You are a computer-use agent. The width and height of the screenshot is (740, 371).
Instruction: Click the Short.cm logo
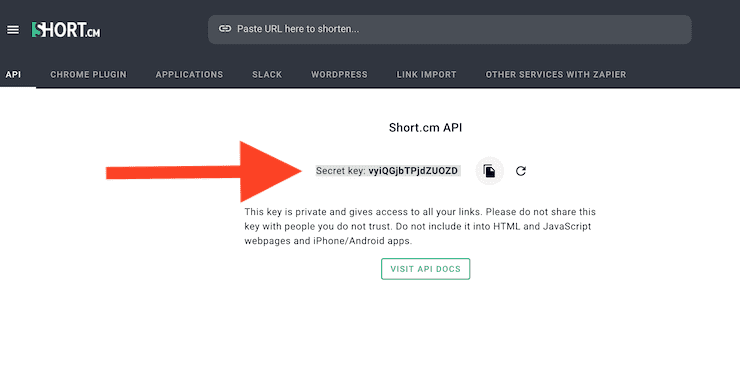click(66, 30)
